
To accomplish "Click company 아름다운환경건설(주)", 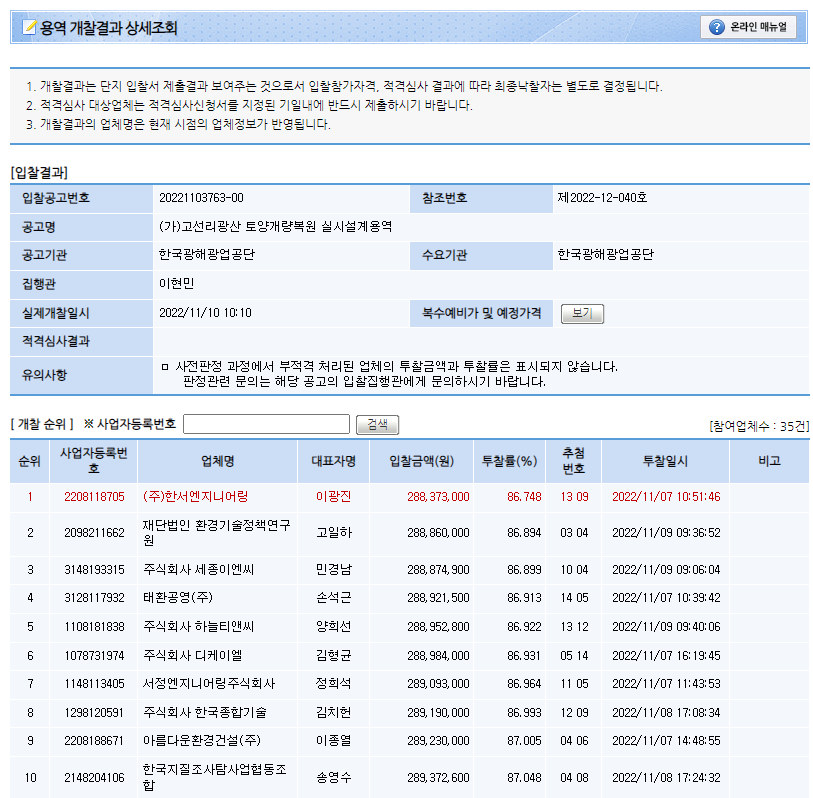I will 202,741.
